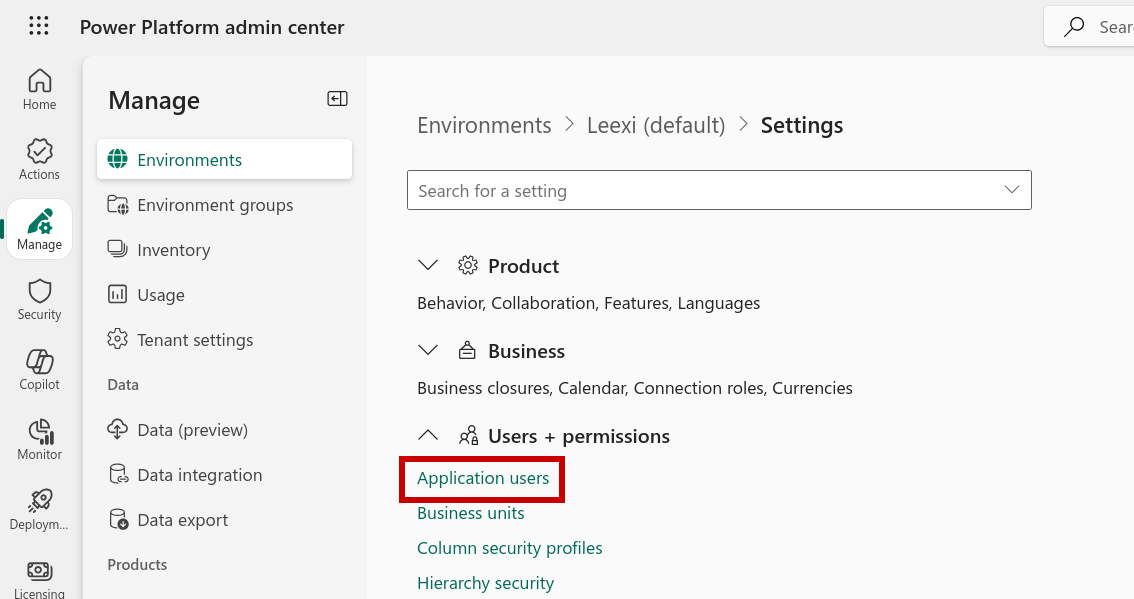Go to Home in left rail
Image resolution: width=1134 pixels, height=599 pixels.
pyautogui.click(x=39, y=90)
